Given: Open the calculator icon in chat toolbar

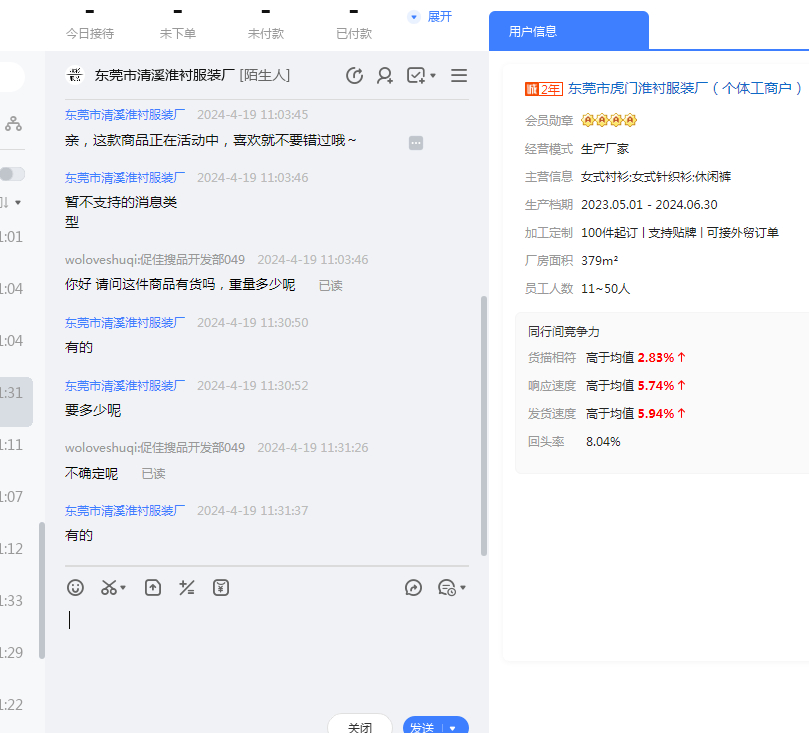Looking at the screenshot, I should (x=186, y=588).
